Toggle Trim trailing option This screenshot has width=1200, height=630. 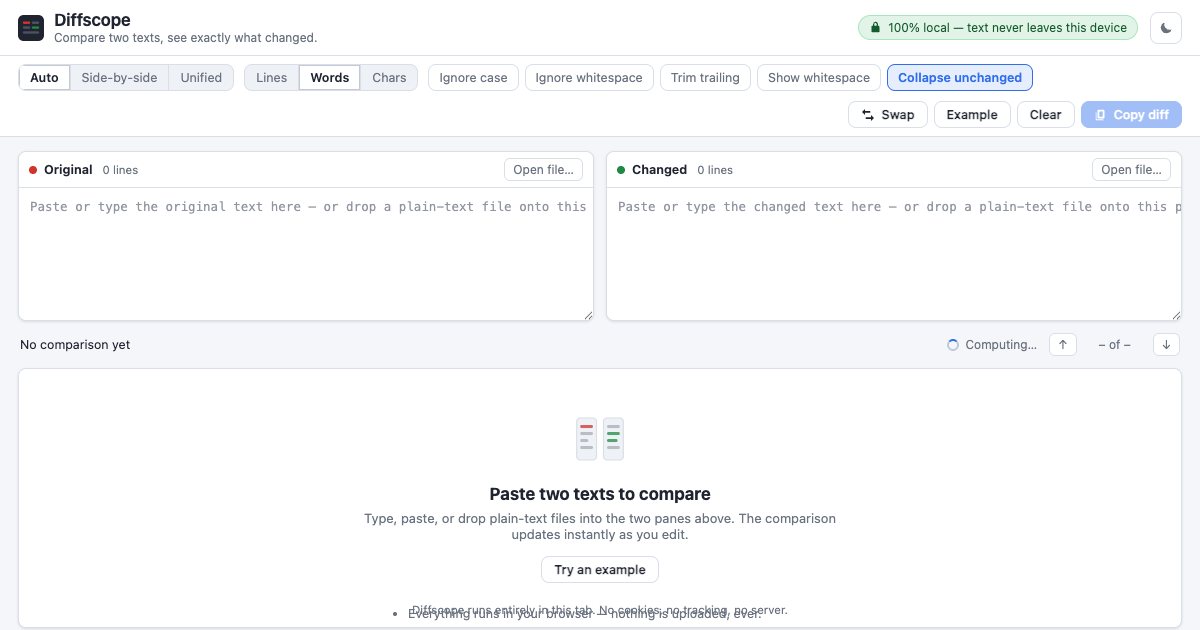705,77
